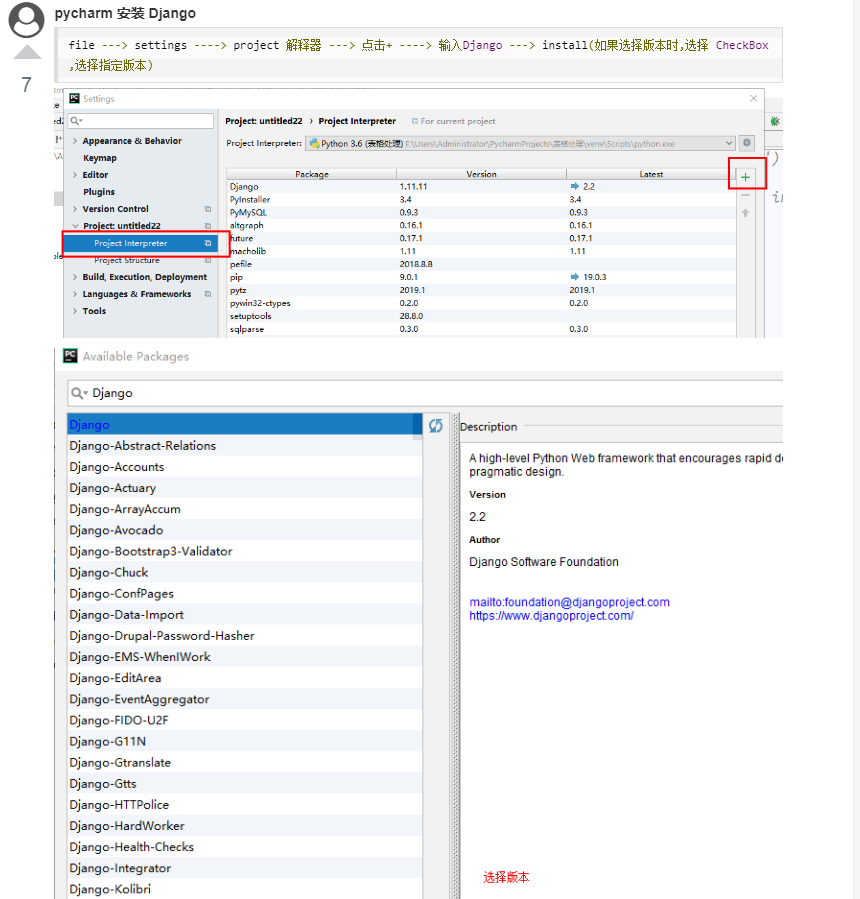The height and width of the screenshot is (899, 860).
Task: Close the Settings dialog
Action: (x=753, y=99)
